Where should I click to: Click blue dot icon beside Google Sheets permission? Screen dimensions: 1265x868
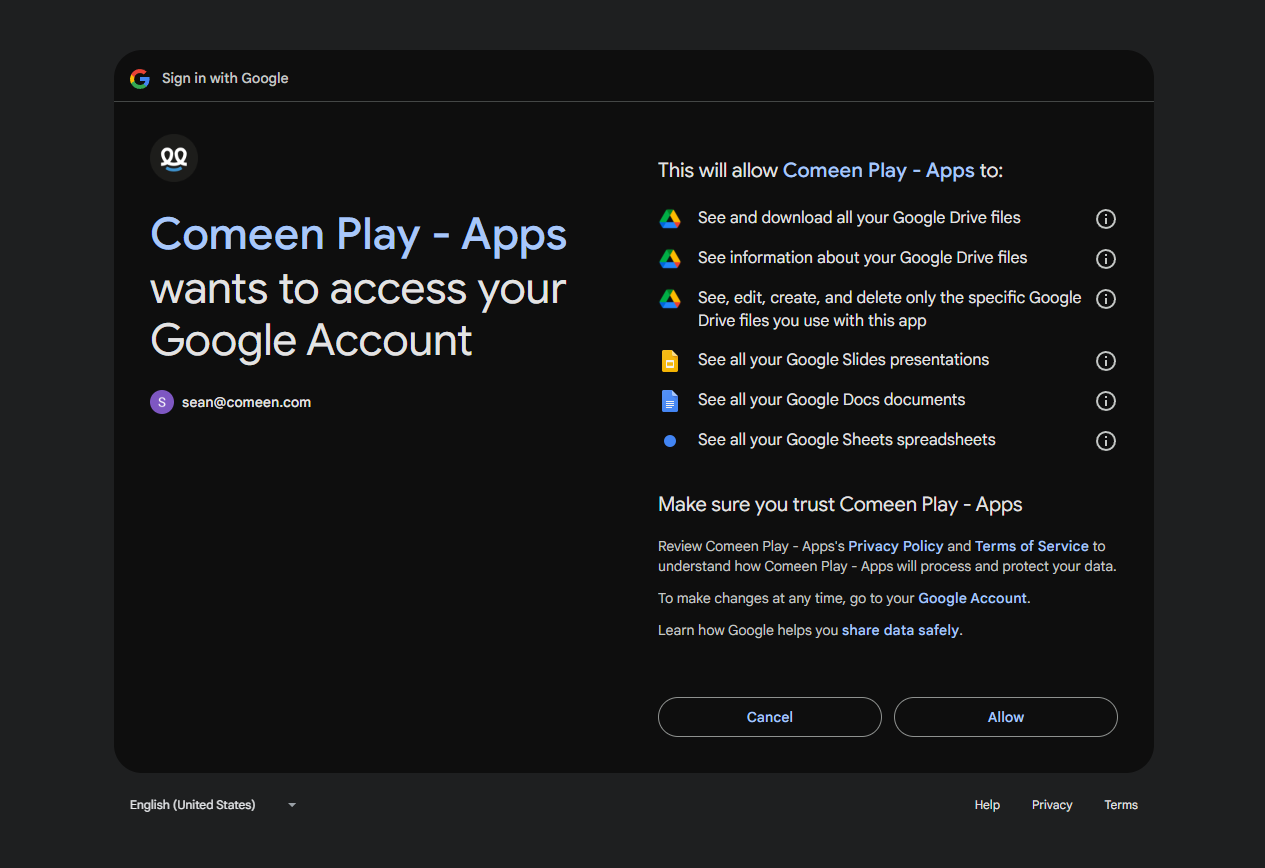coord(670,441)
